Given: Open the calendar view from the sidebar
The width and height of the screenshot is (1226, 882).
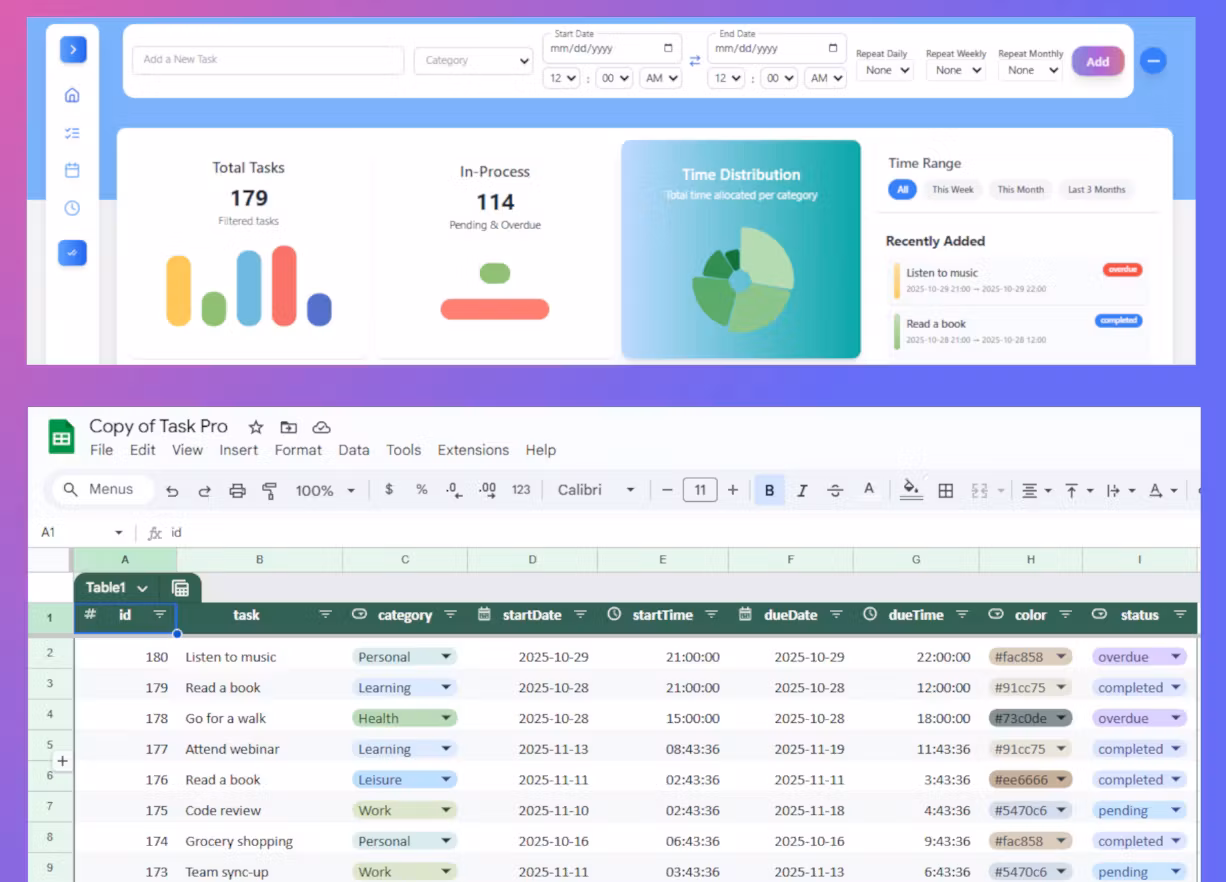Looking at the screenshot, I should pos(72,171).
